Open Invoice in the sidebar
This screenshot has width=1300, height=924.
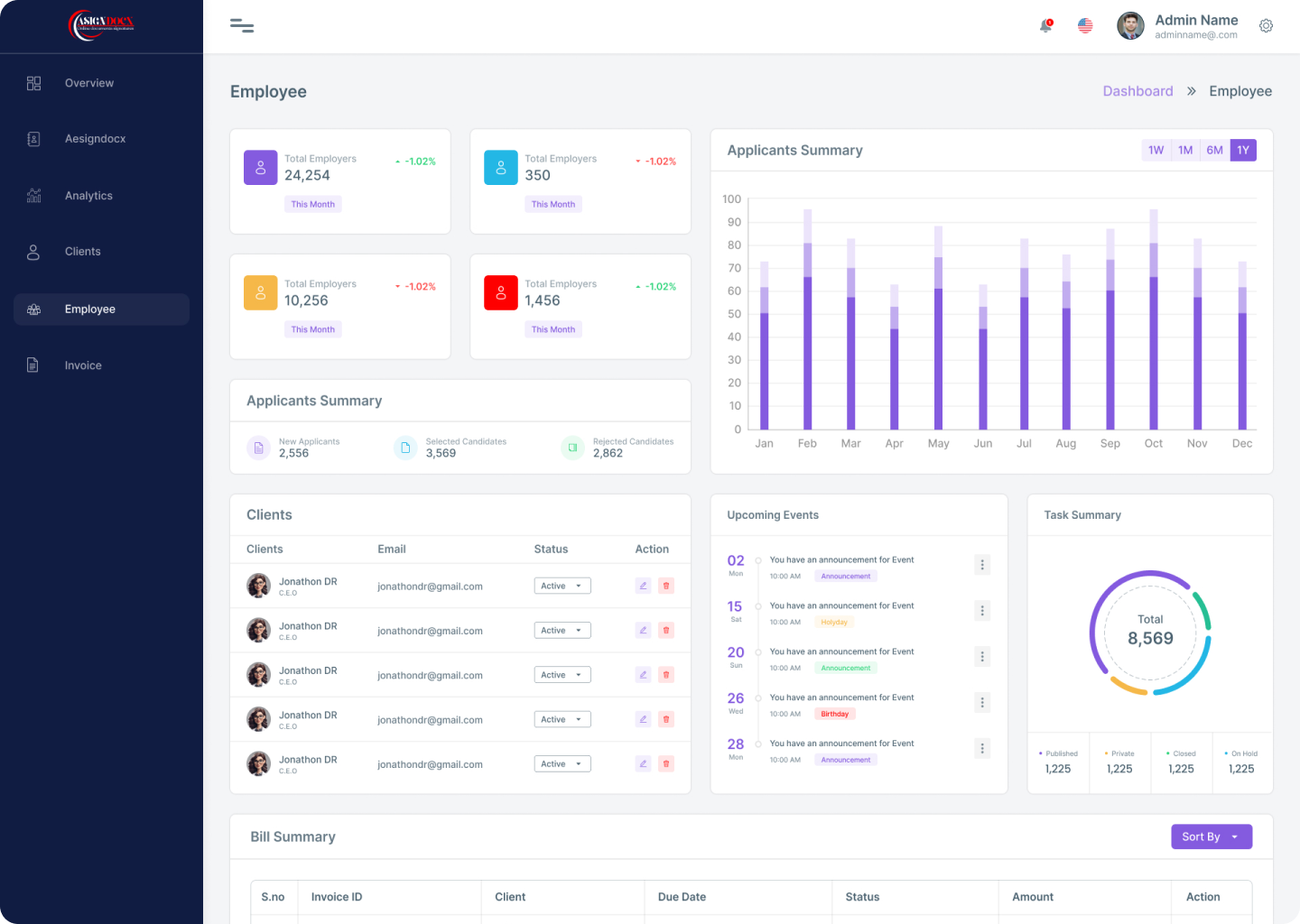83,365
